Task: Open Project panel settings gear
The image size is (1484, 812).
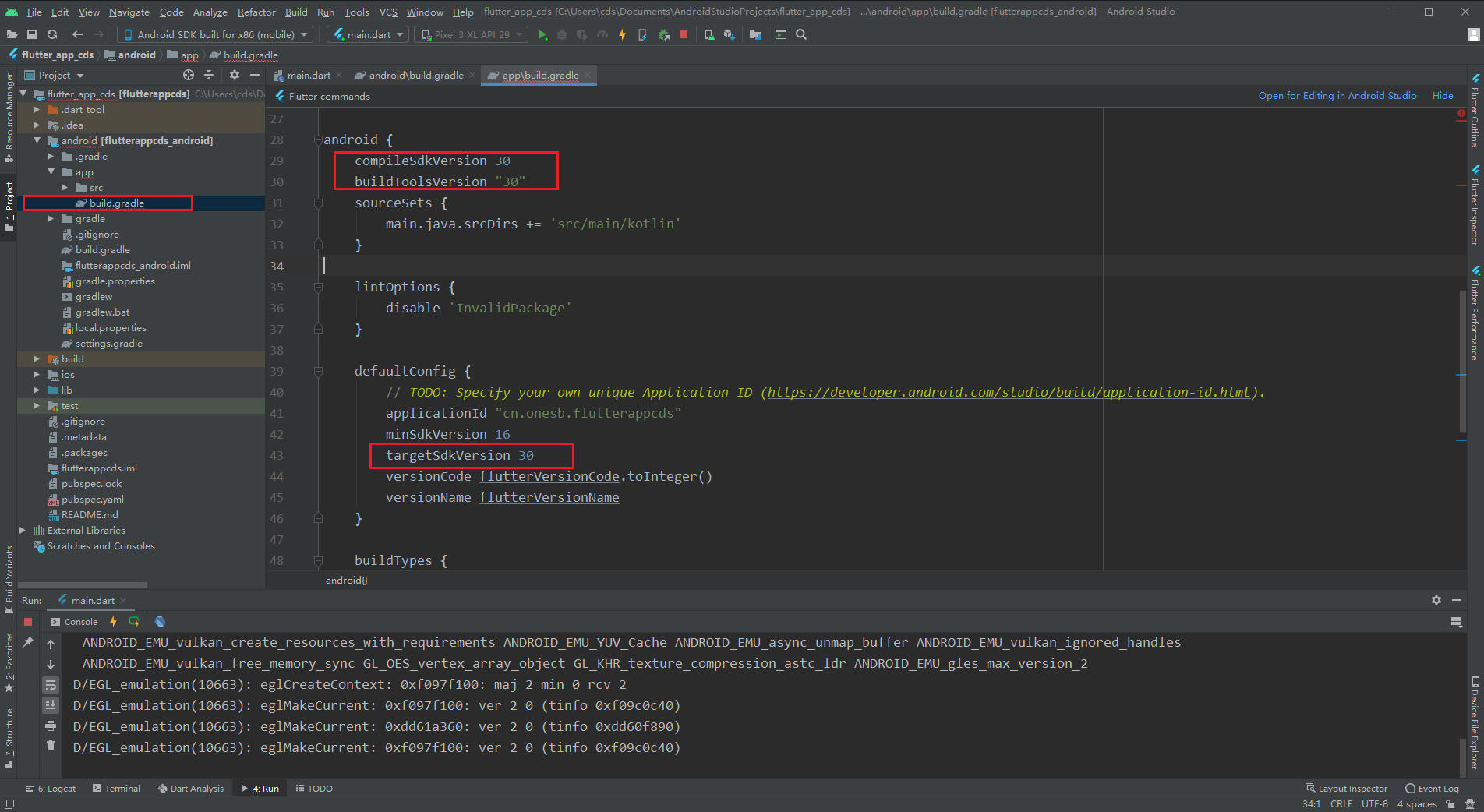Action: [235, 75]
